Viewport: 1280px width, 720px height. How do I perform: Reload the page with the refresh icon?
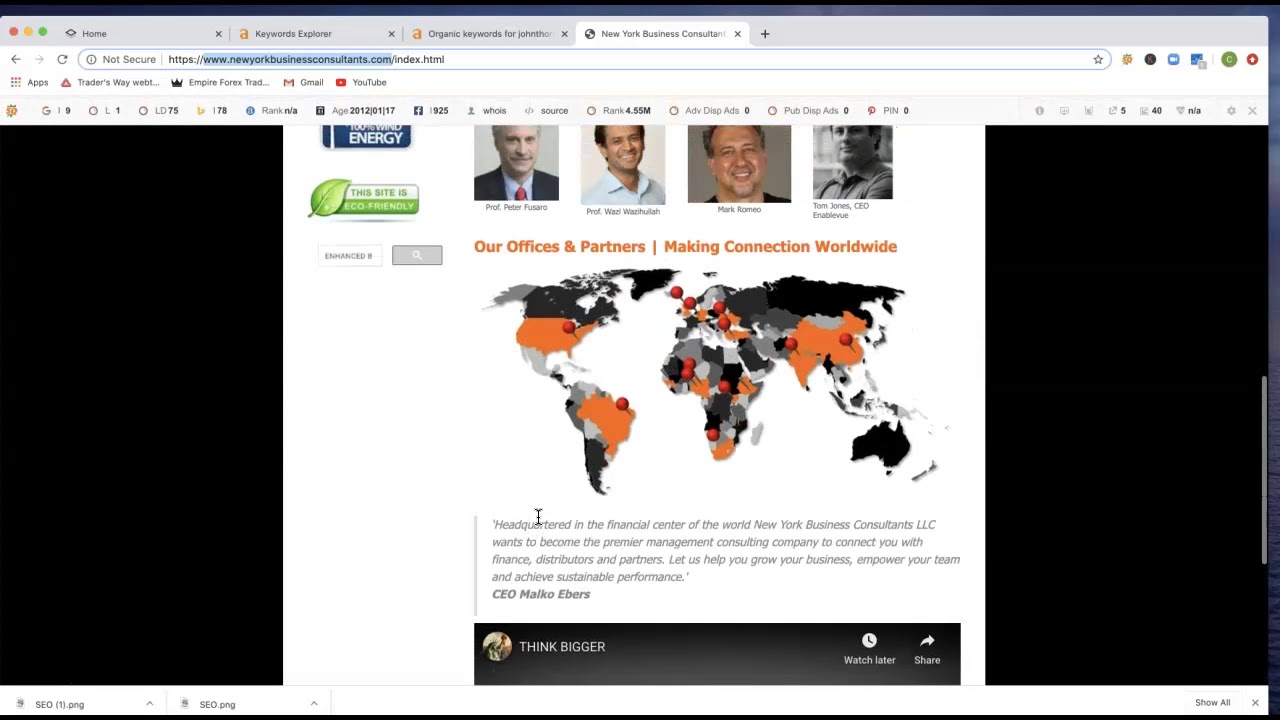[x=62, y=59]
